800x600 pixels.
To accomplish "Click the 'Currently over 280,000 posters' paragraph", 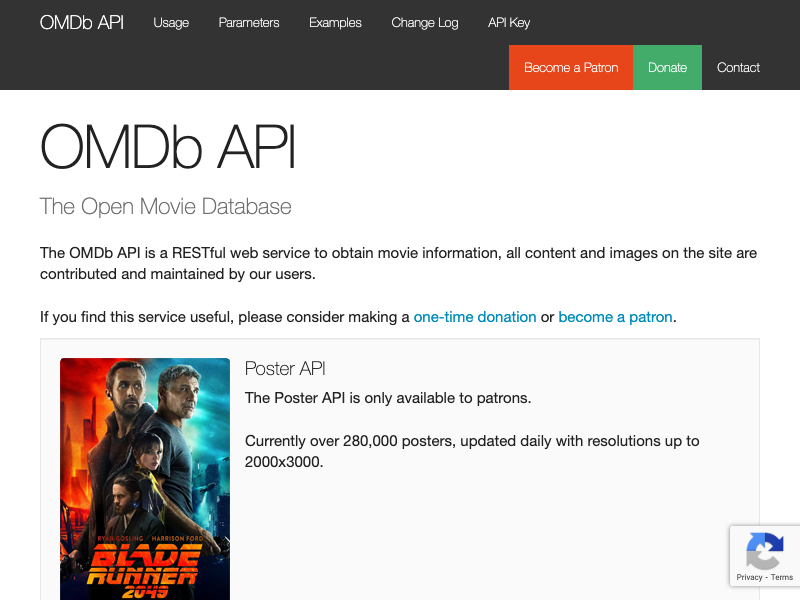I will tap(472, 451).
